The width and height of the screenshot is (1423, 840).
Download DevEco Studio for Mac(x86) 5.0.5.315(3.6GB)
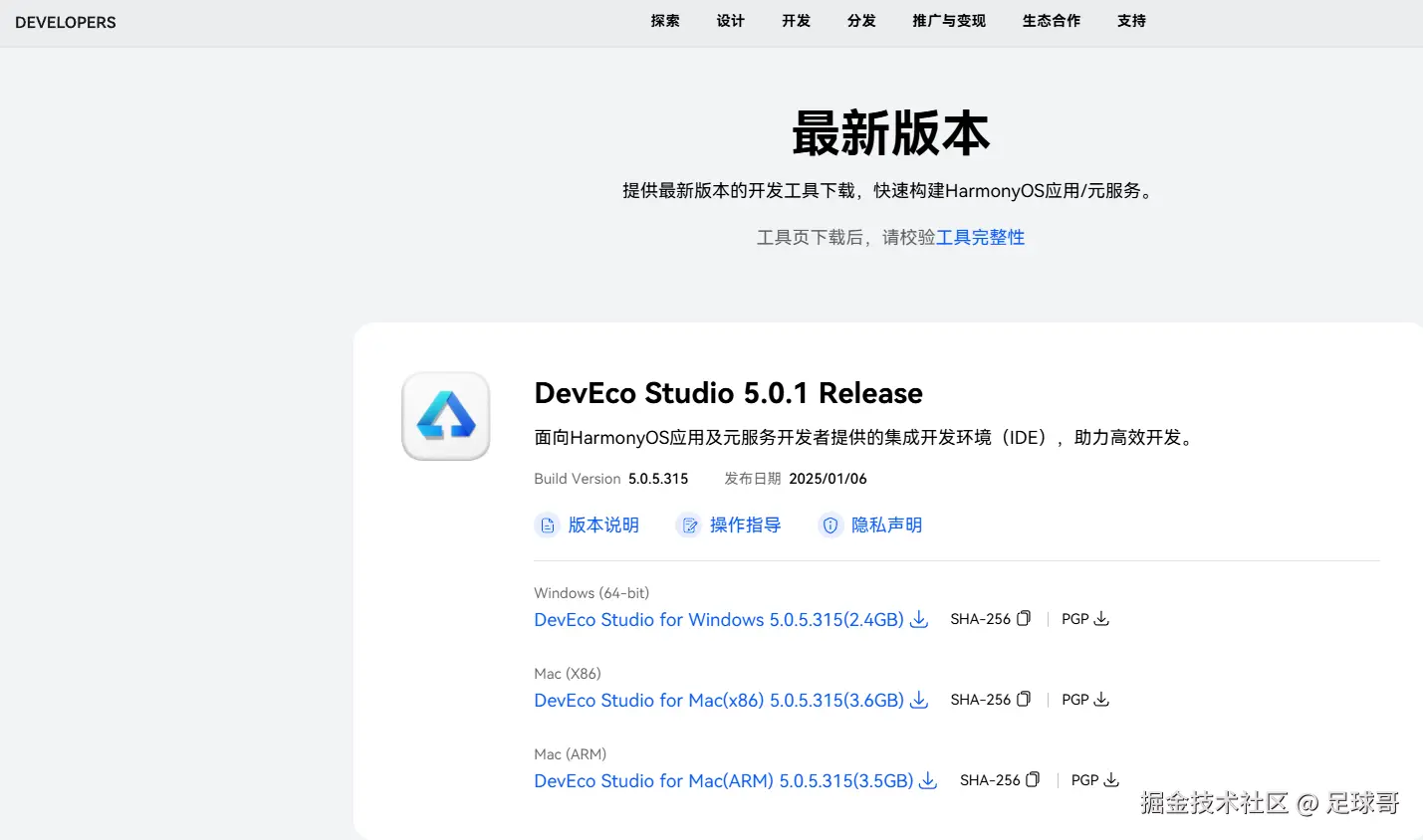[x=719, y=700]
